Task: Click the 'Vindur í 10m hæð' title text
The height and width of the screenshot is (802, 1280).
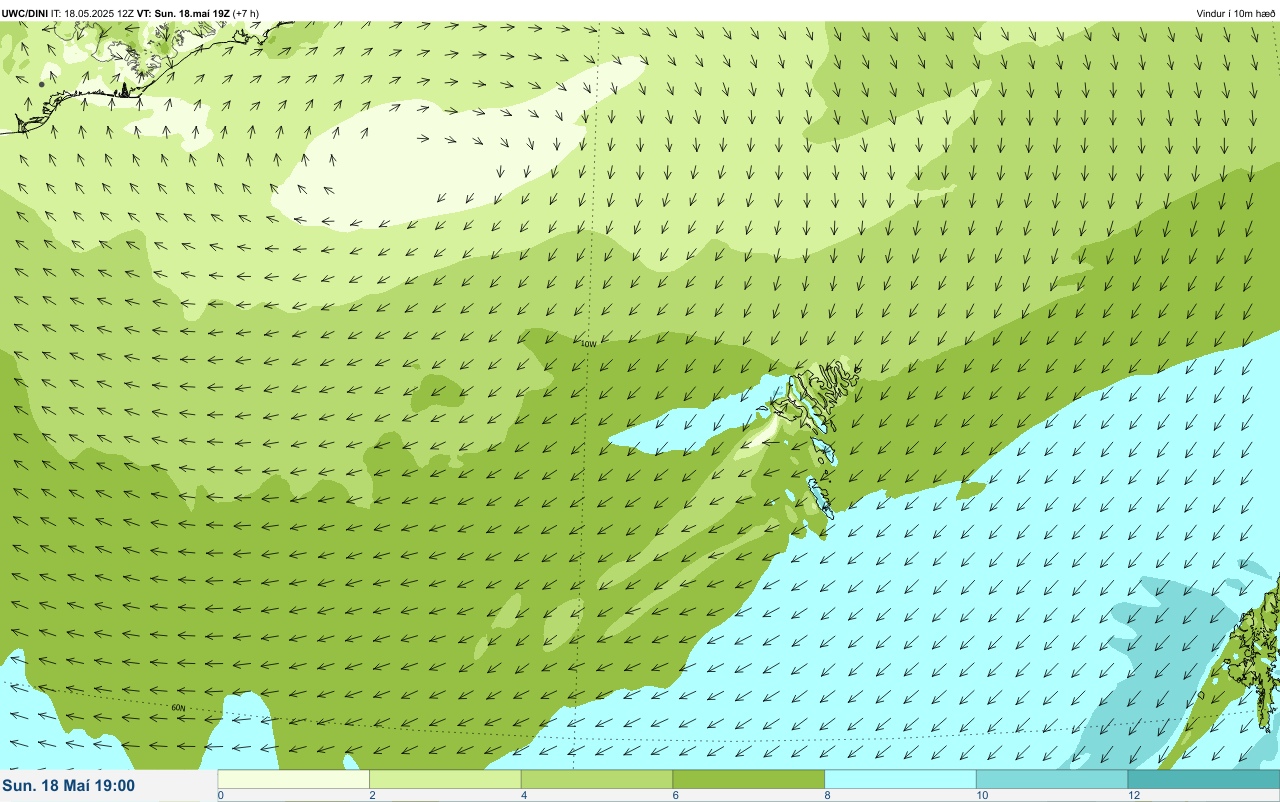Action: point(1236,13)
